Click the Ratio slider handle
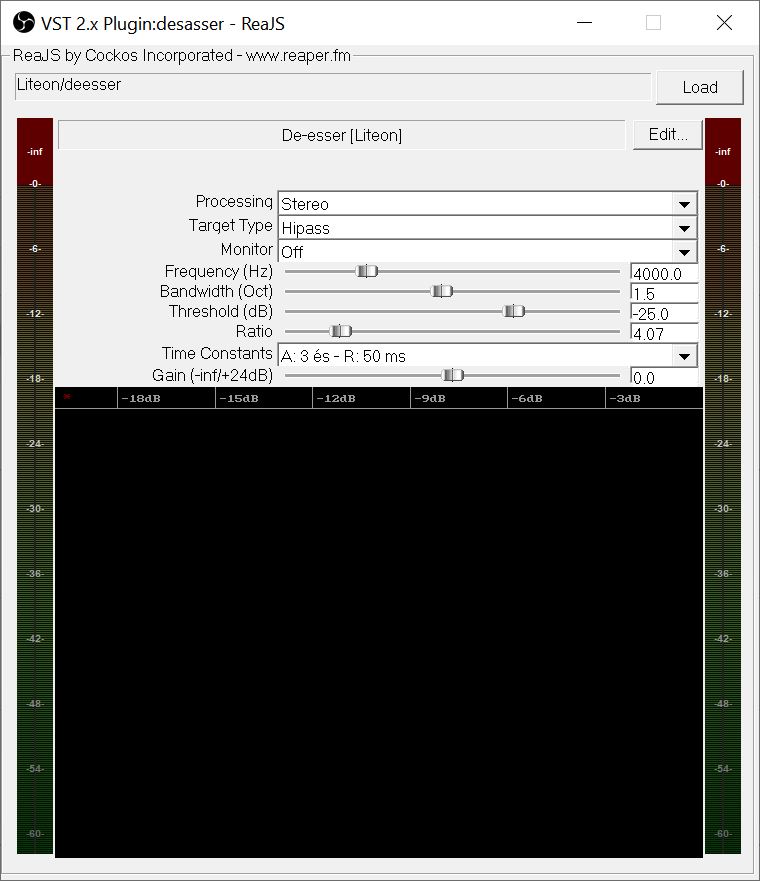This screenshot has height=881, width=760. tap(341, 331)
